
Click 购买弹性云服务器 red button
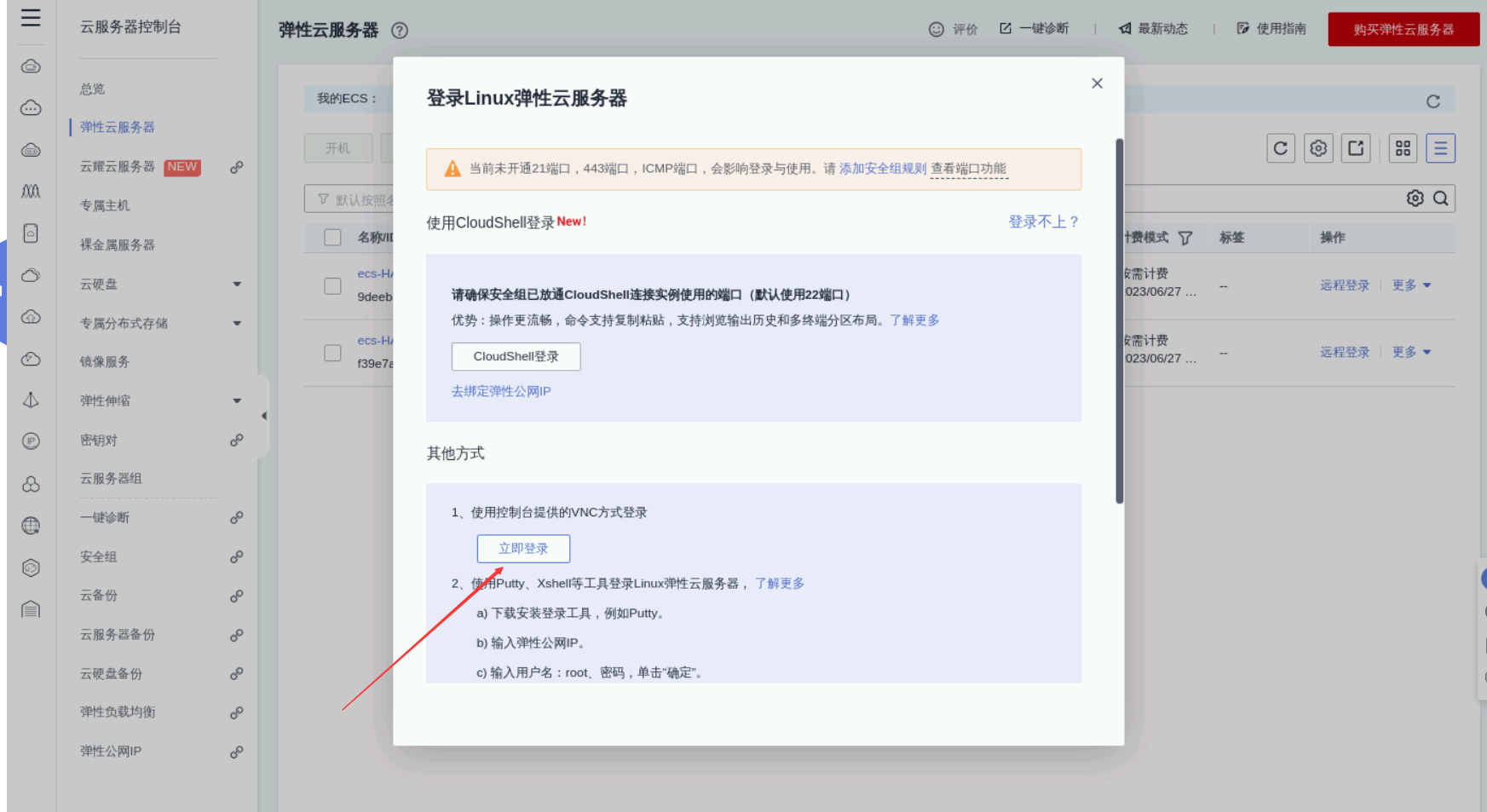1403,30
